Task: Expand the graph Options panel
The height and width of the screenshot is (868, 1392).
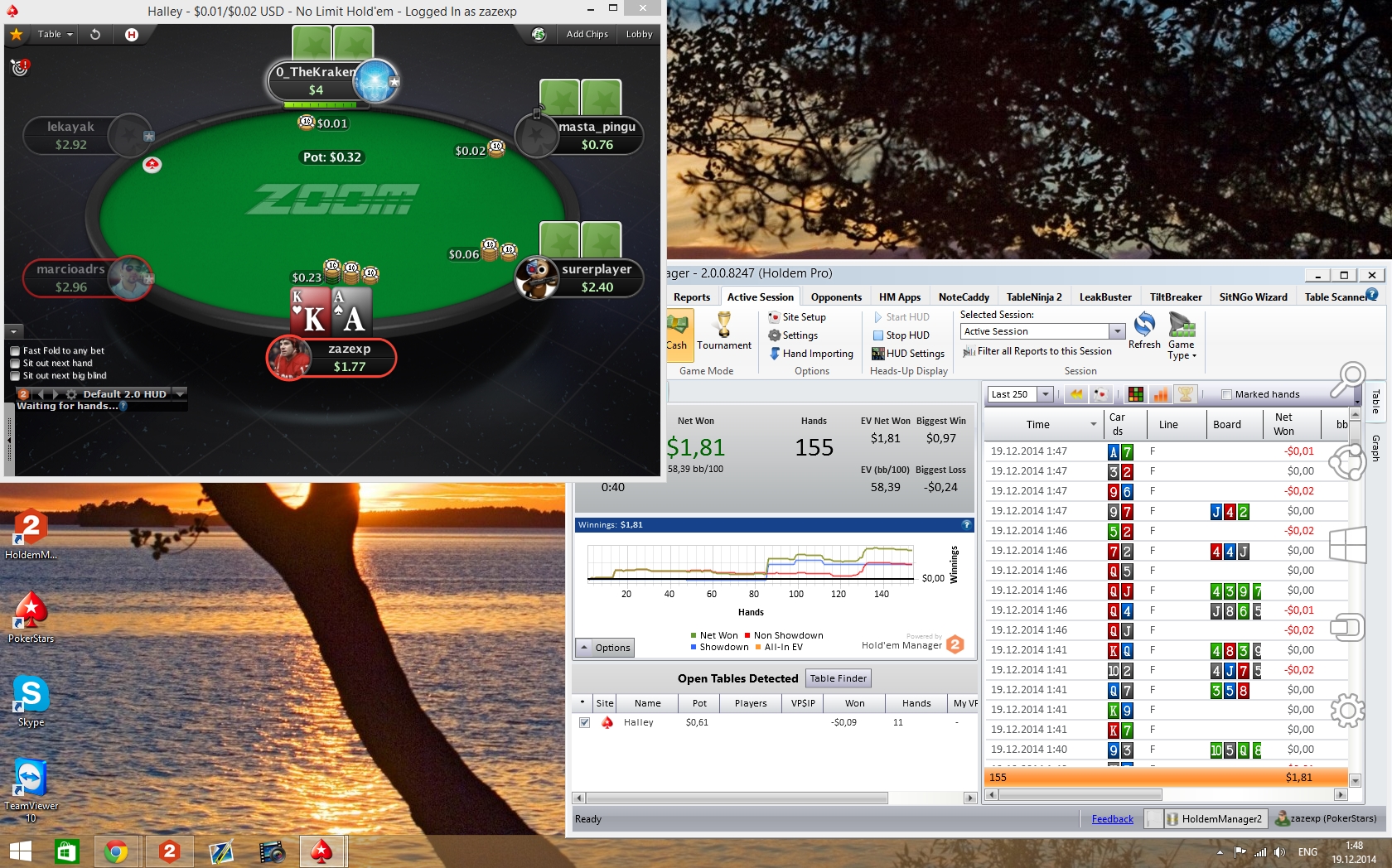Action: point(605,648)
